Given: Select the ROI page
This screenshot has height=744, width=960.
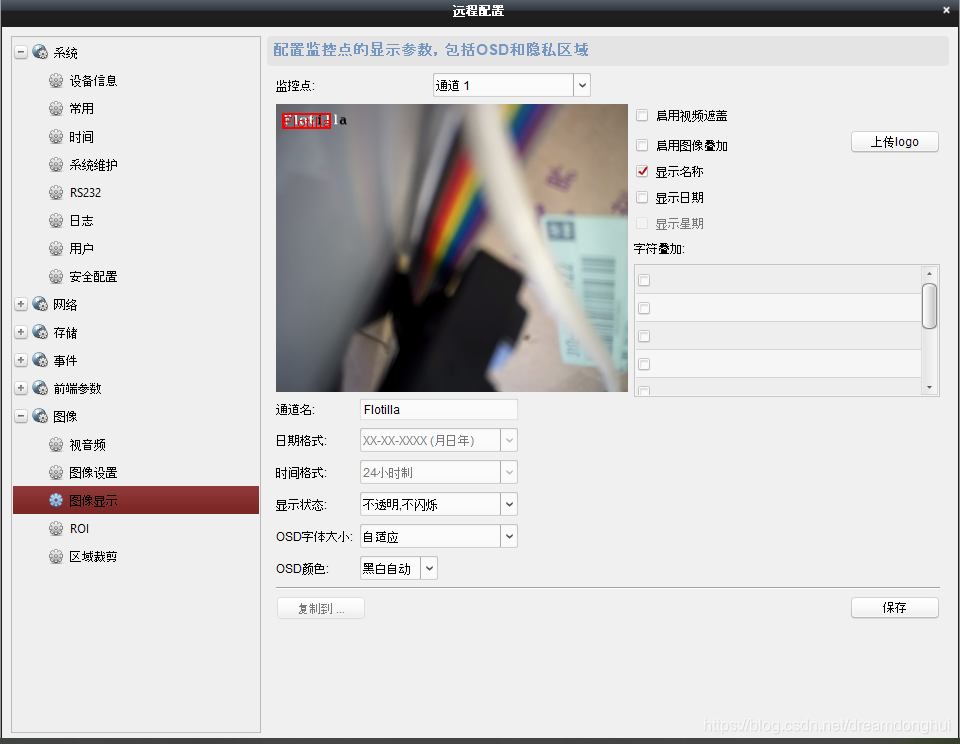Looking at the screenshot, I should tap(79, 528).
